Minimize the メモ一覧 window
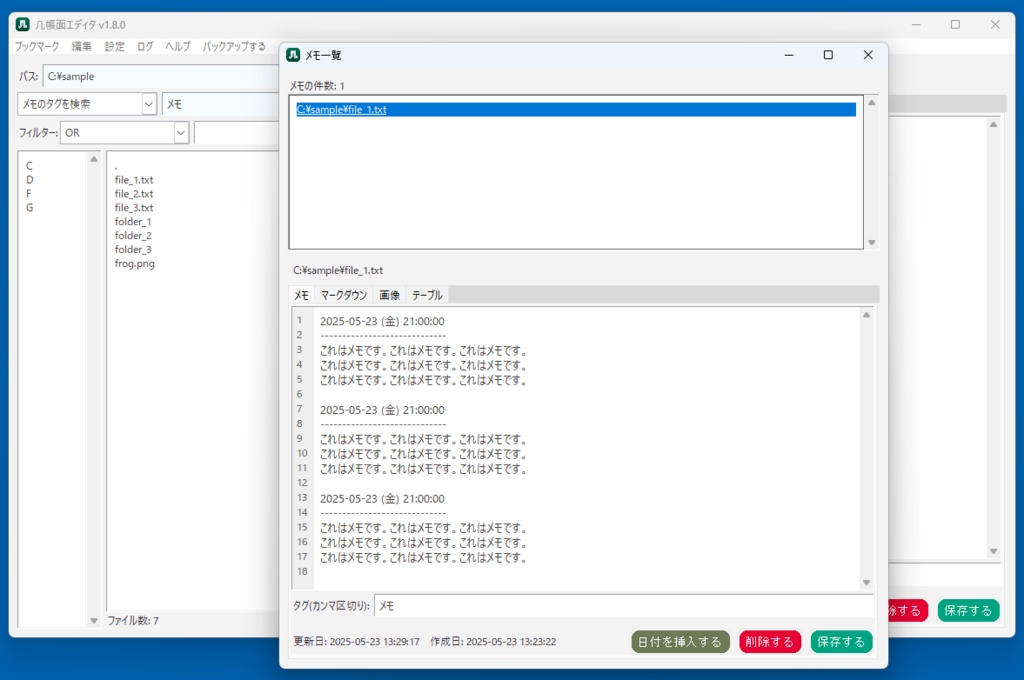 pyautogui.click(x=789, y=55)
